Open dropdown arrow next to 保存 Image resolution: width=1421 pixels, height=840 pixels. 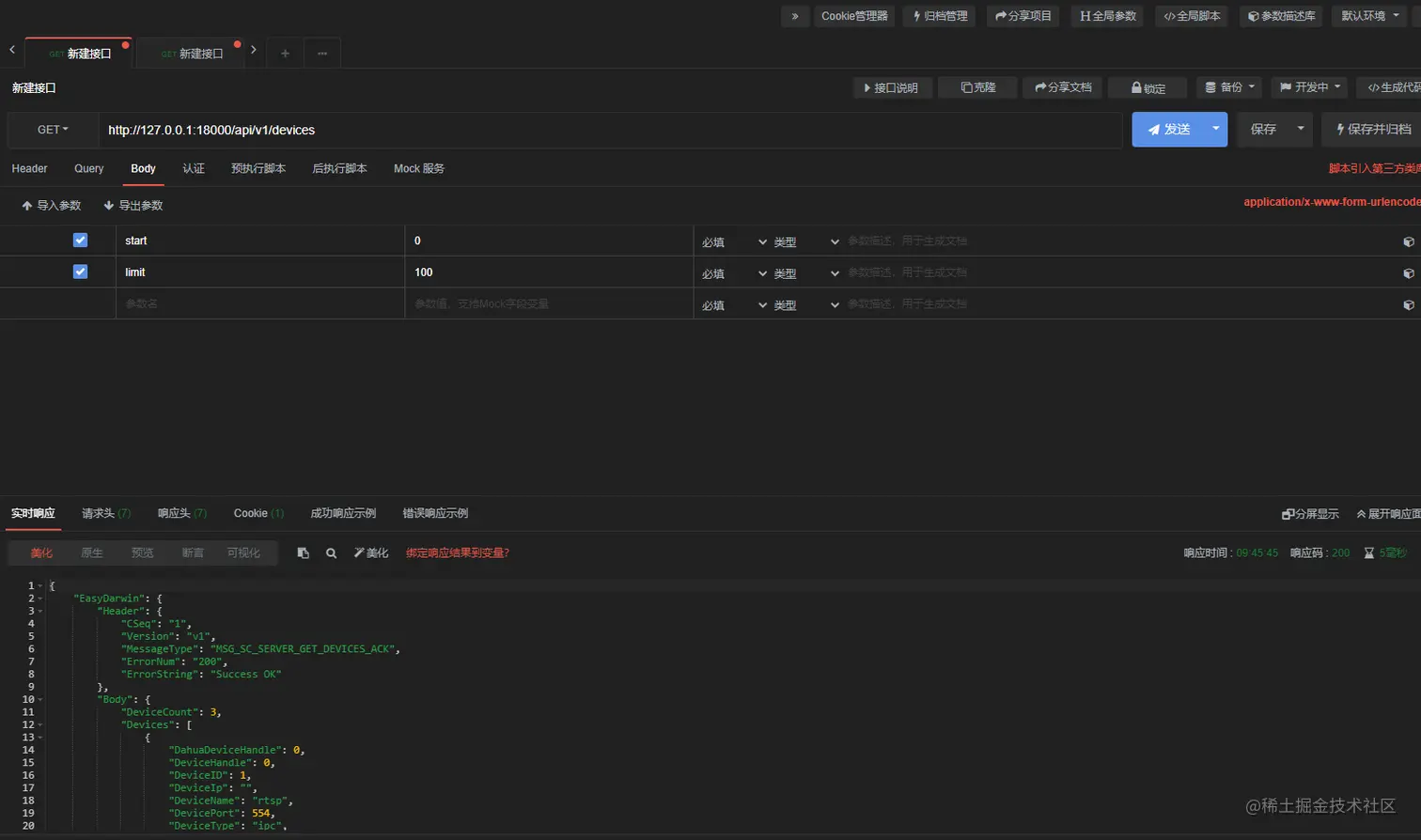pyautogui.click(x=1301, y=130)
